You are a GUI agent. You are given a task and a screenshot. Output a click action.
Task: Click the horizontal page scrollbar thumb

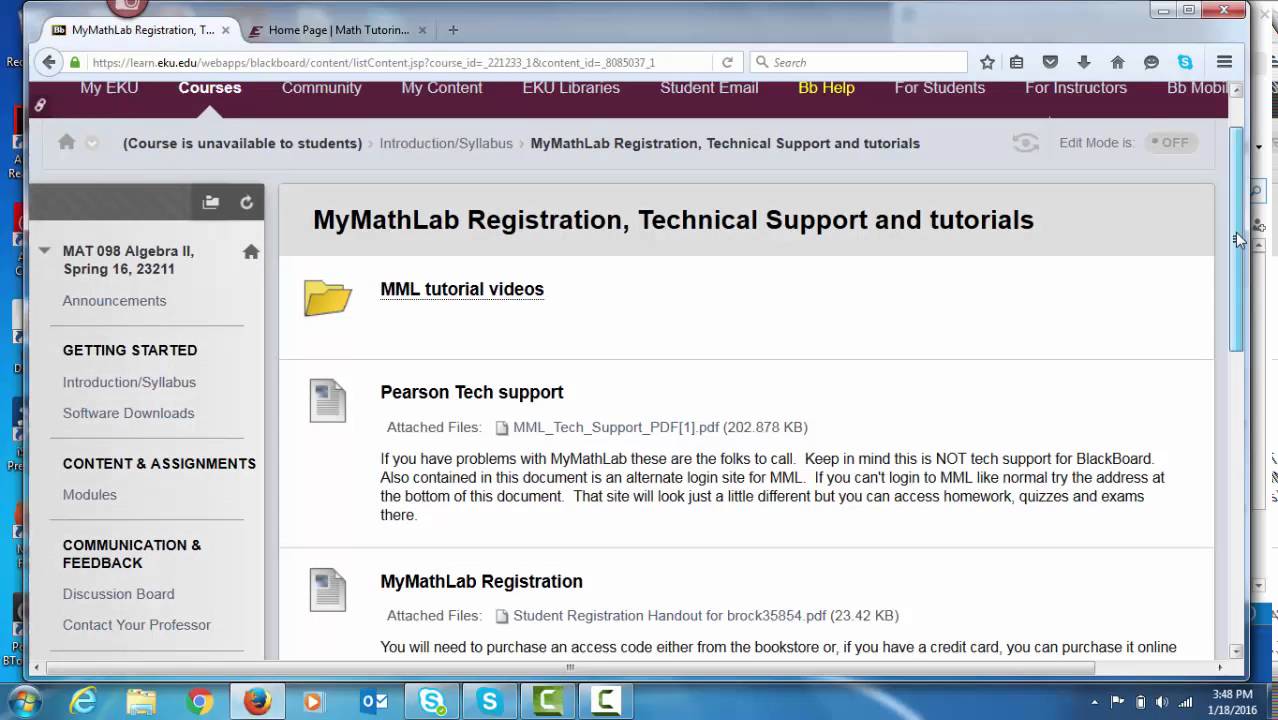click(x=570, y=668)
